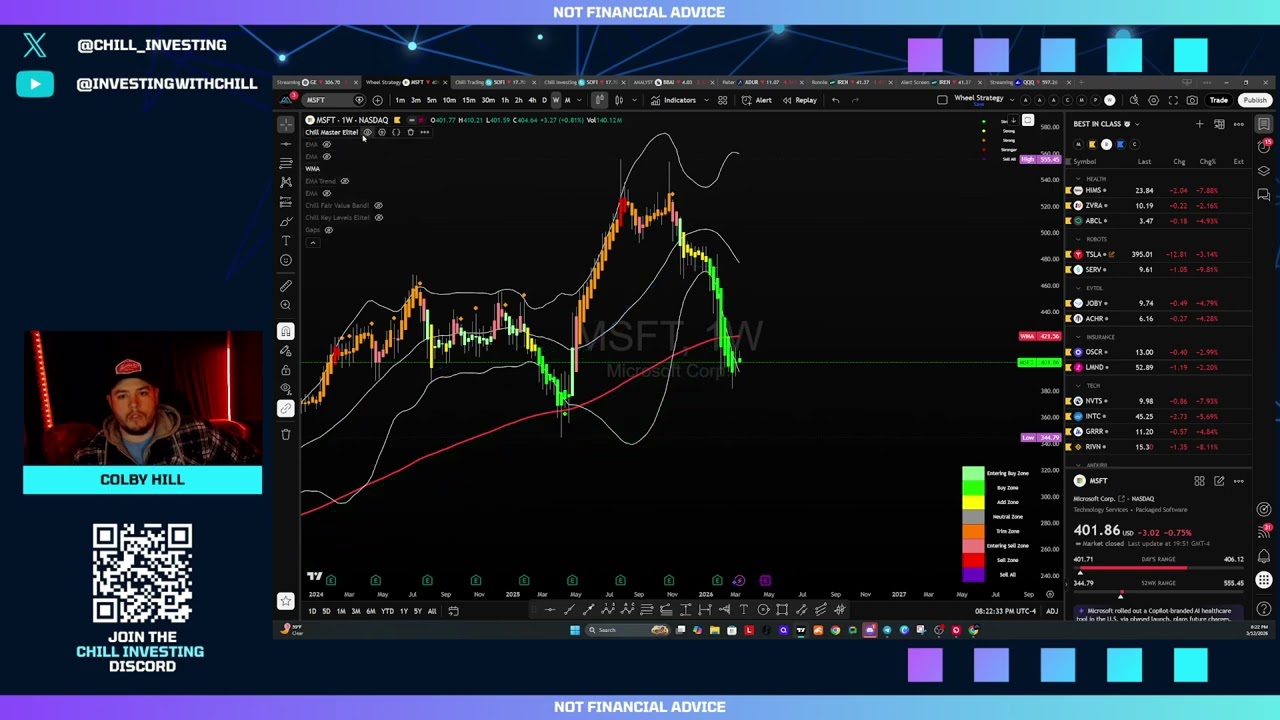Collapse the indicator legend list
The height and width of the screenshot is (720, 1280).
coord(313,243)
